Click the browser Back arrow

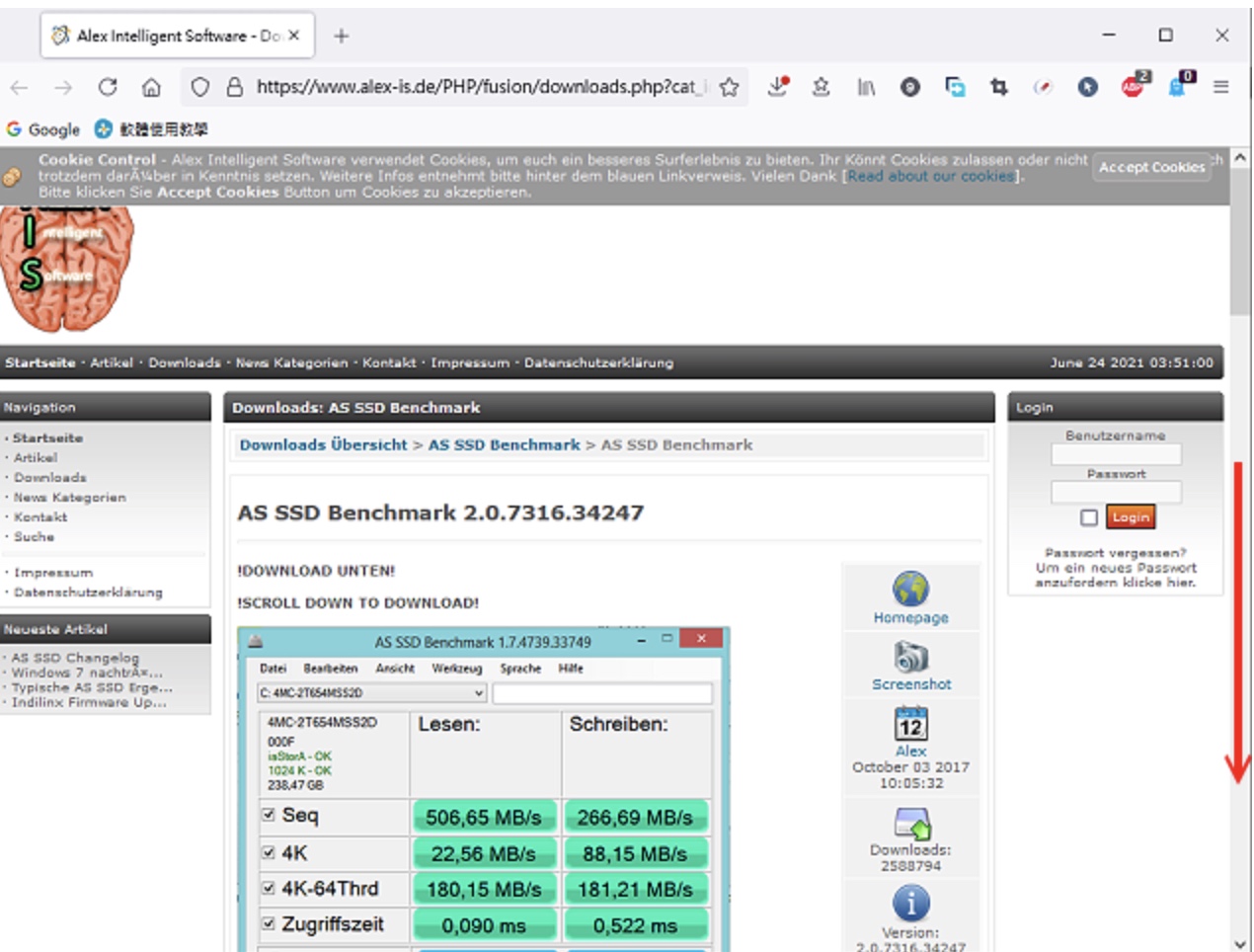(19, 87)
